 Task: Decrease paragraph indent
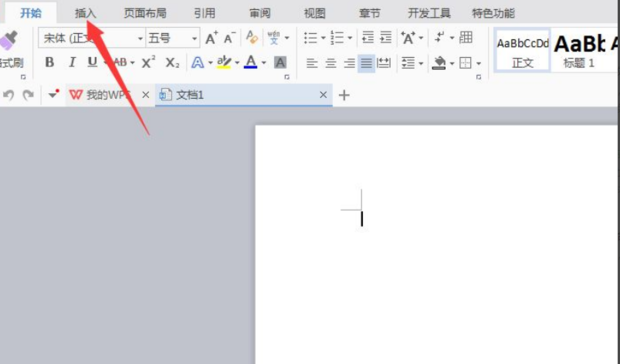[x=368, y=38]
